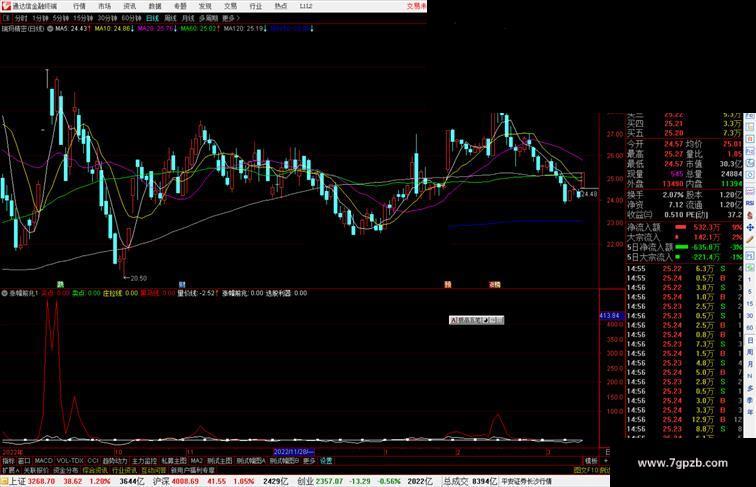Expand 更多 indicator list
The height and width of the screenshot is (487, 756).
tap(309, 461)
